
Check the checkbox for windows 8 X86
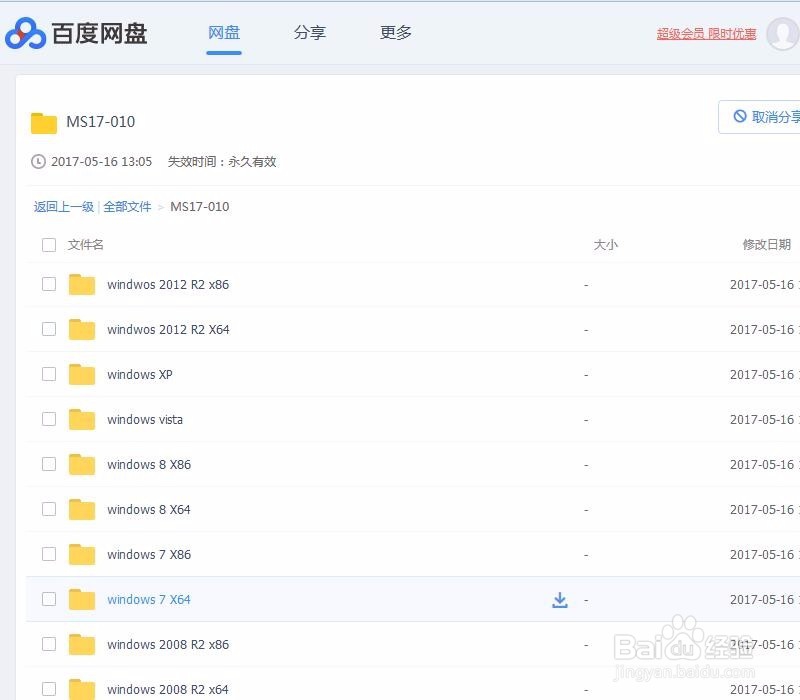49,464
